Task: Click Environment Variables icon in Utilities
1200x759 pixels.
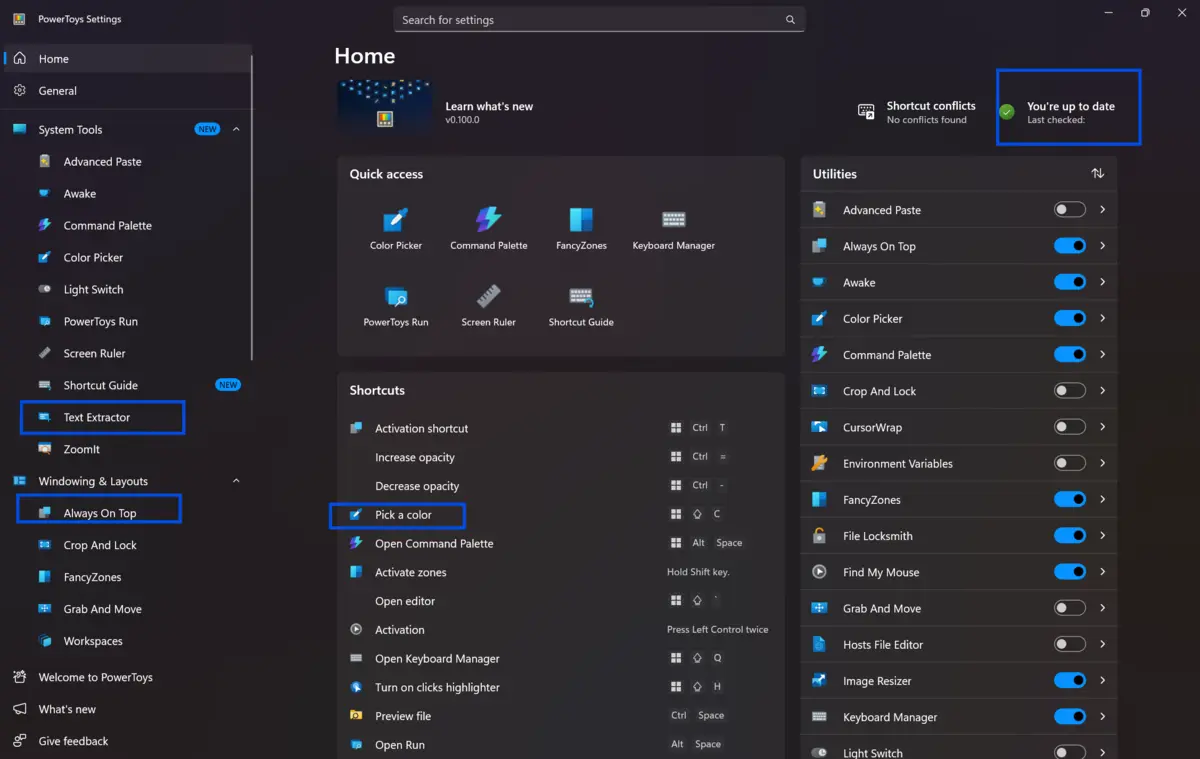Action: [819, 463]
